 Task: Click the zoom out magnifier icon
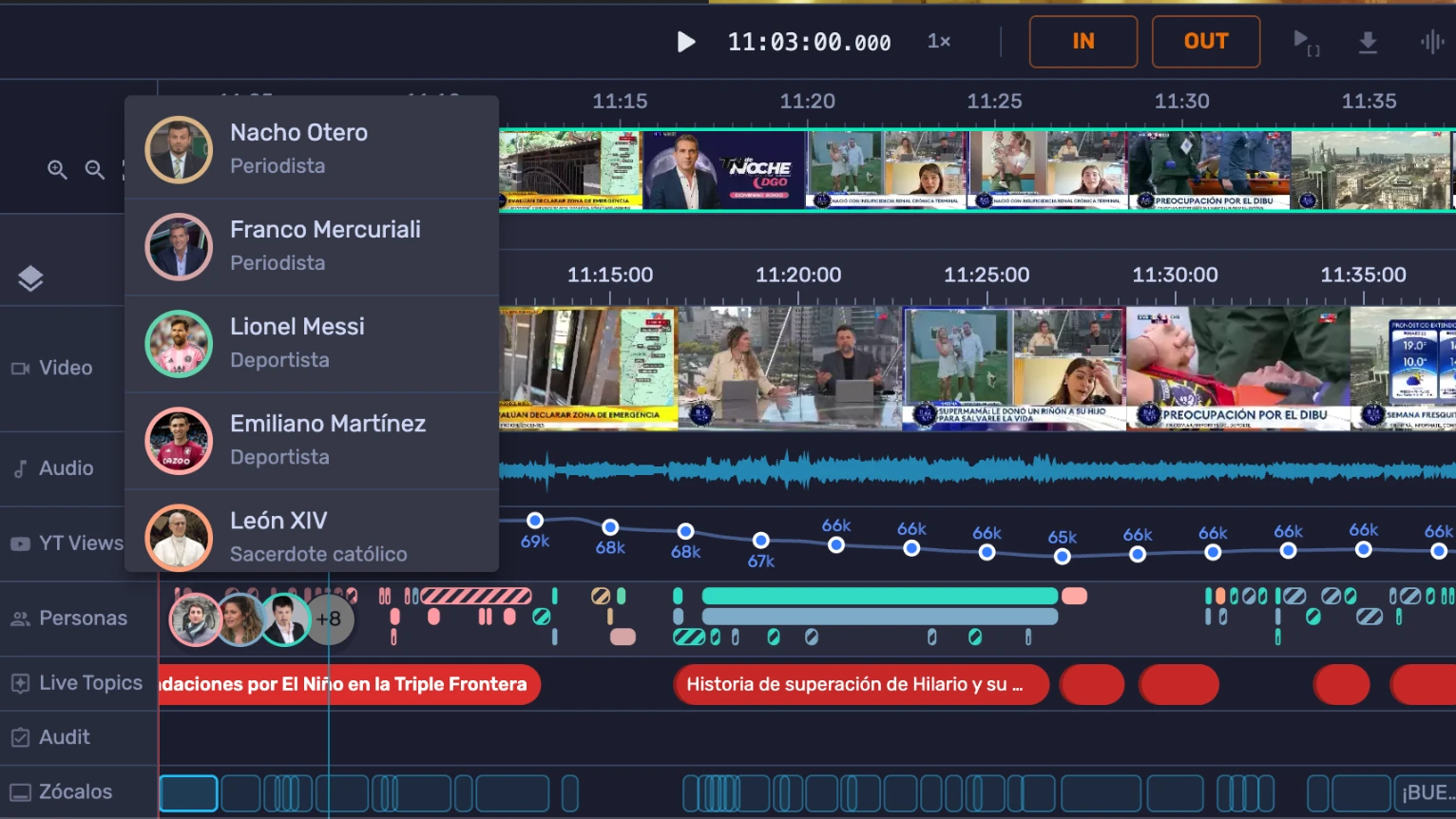94,170
